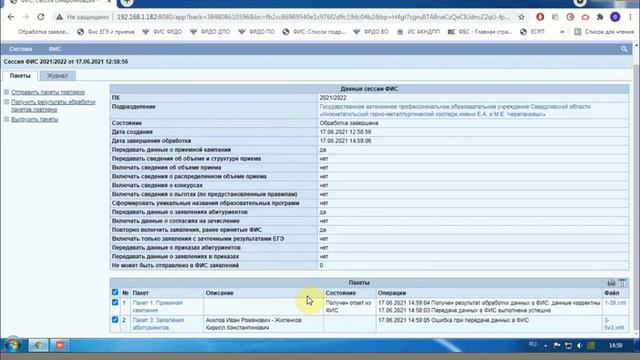Image resolution: width=640 pixels, height=360 pixels.
Task: Open the network icon in system tray
Action: (x=568, y=346)
